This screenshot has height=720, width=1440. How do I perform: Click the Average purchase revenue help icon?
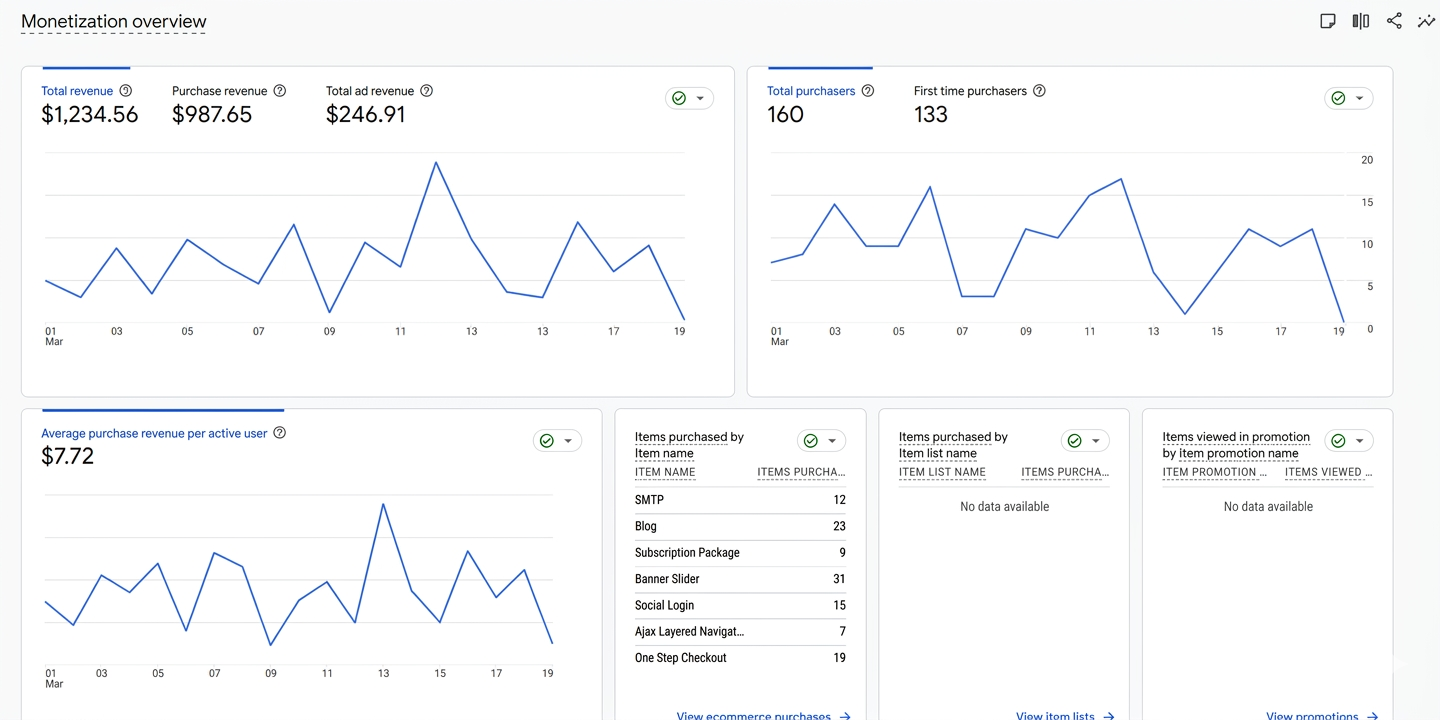click(279, 432)
